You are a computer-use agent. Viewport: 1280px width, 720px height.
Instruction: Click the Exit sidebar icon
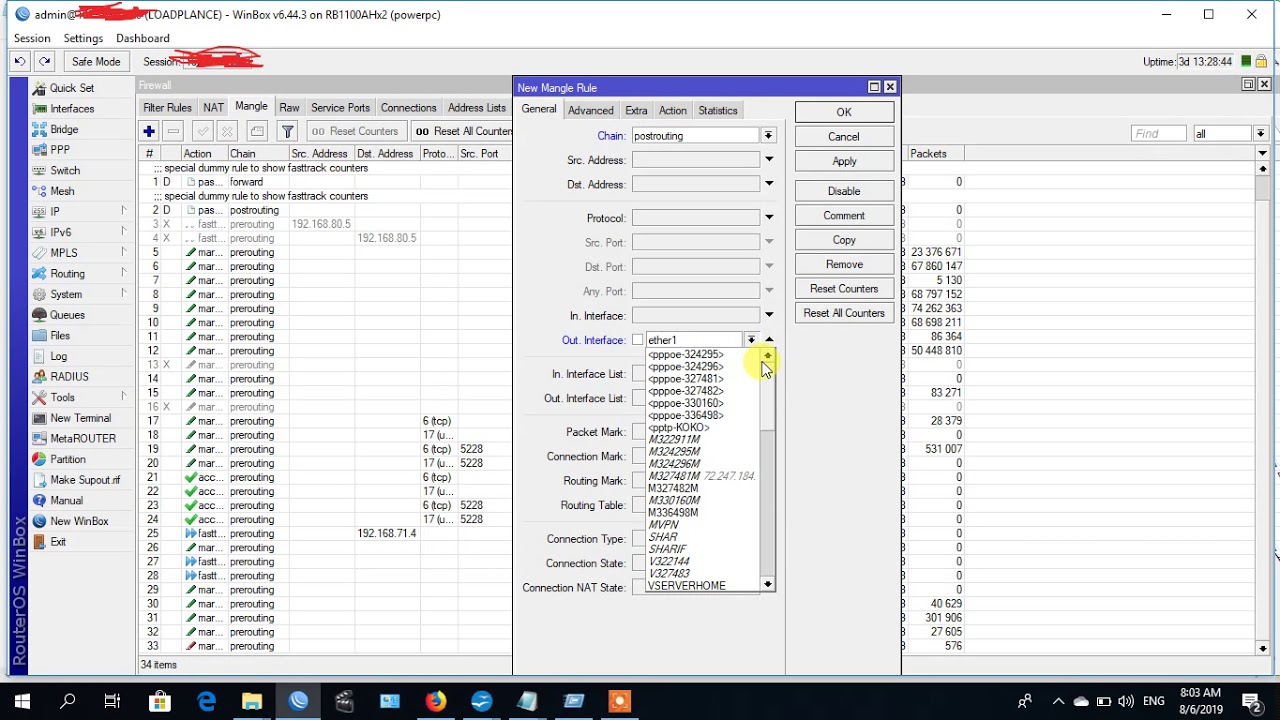[x=39, y=542]
